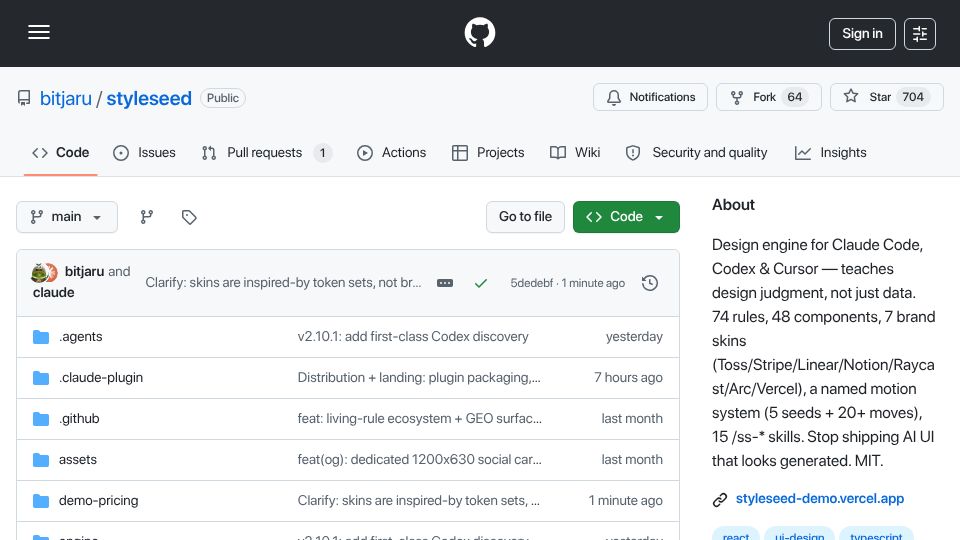960x540 pixels.
Task: Click the .agents folder icon
Action: tap(41, 337)
